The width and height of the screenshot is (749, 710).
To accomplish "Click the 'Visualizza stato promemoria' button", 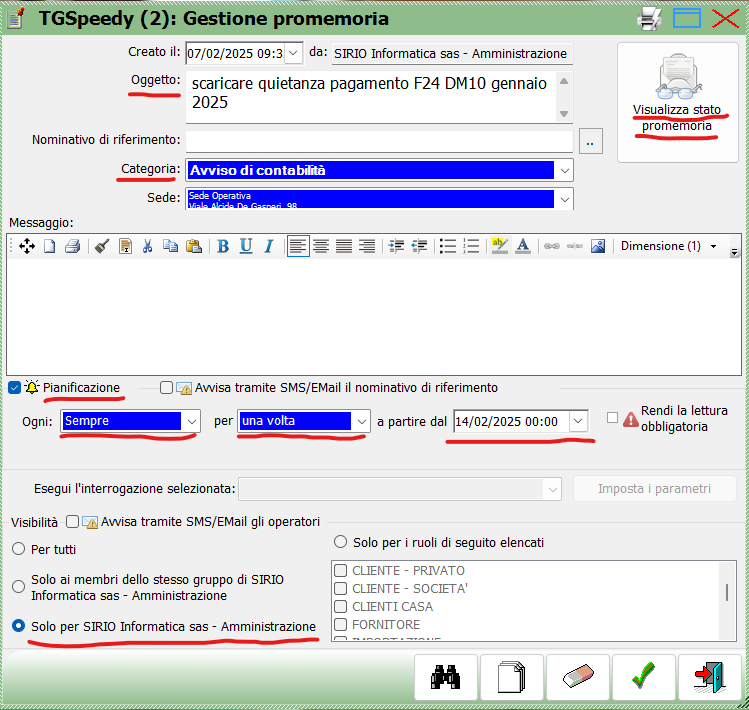I will point(676,102).
